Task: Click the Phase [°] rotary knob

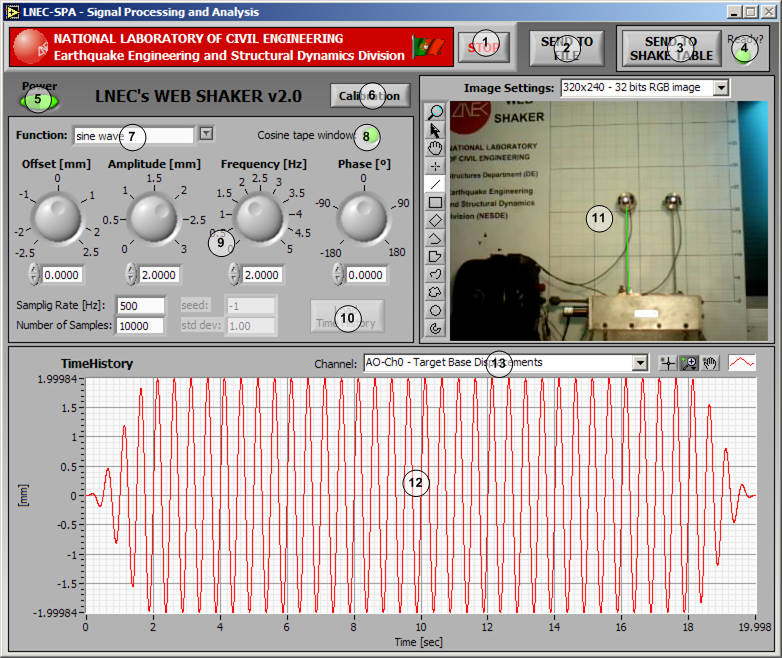Action: (x=364, y=218)
